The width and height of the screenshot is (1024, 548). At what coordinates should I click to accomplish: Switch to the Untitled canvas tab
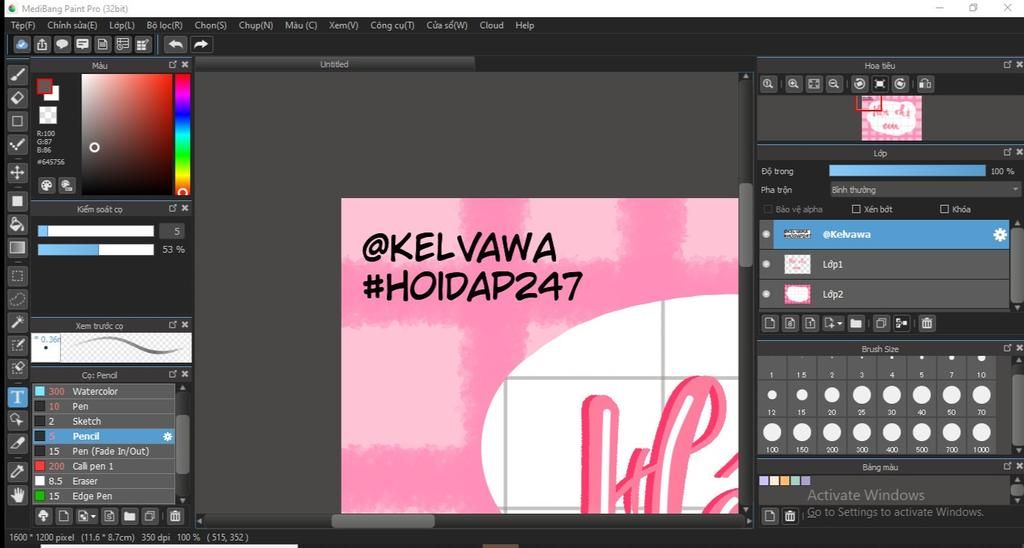tap(334, 64)
